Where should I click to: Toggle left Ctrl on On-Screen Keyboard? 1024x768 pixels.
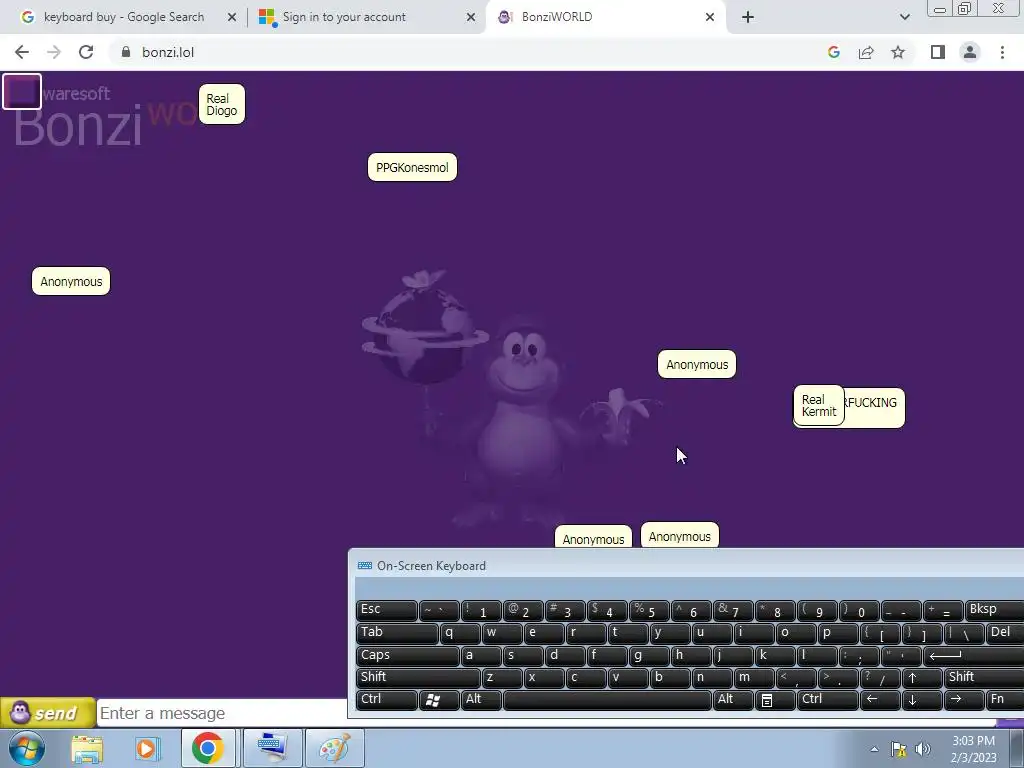click(x=386, y=700)
